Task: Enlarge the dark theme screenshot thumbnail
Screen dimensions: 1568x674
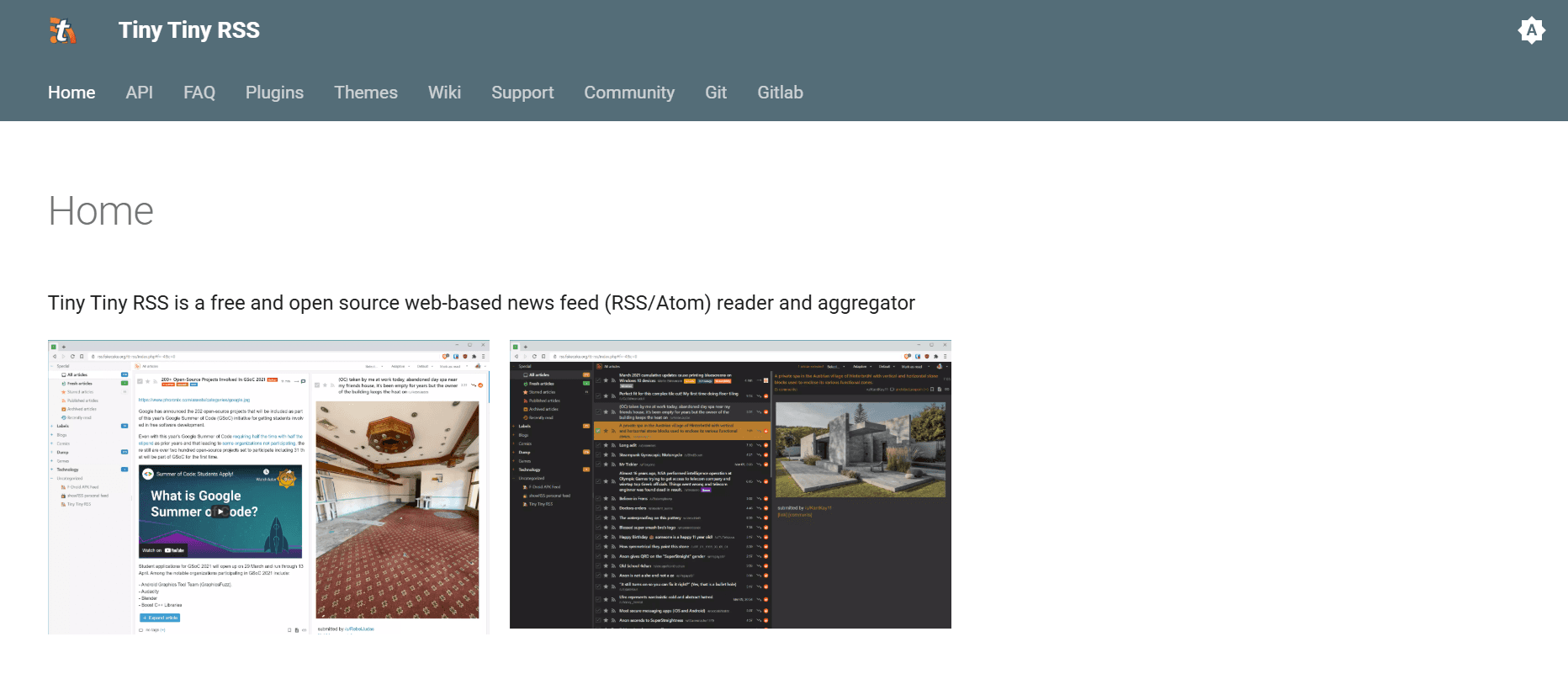Action: pyautogui.click(x=730, y=485)
